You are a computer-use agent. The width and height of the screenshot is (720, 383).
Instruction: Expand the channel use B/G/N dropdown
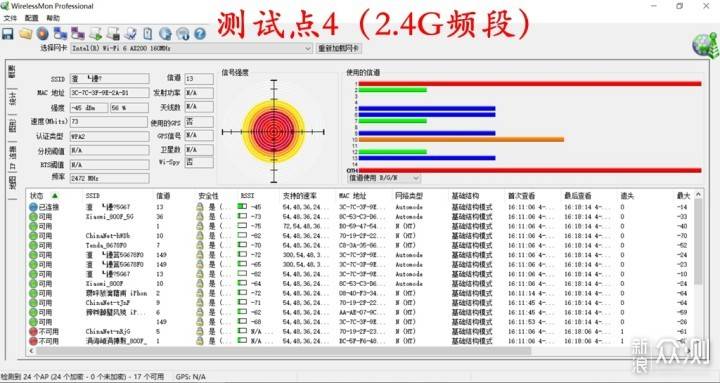click(x=384, y=178)
